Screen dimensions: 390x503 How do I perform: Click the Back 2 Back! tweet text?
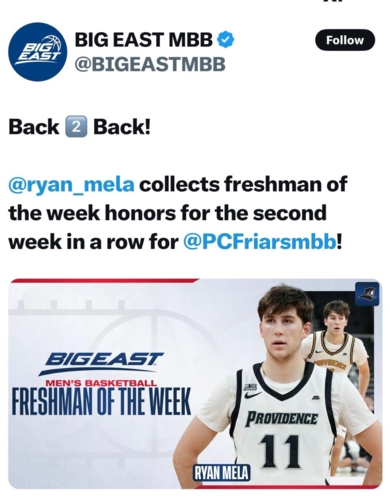pyautogui.click(x=79, y=127)
